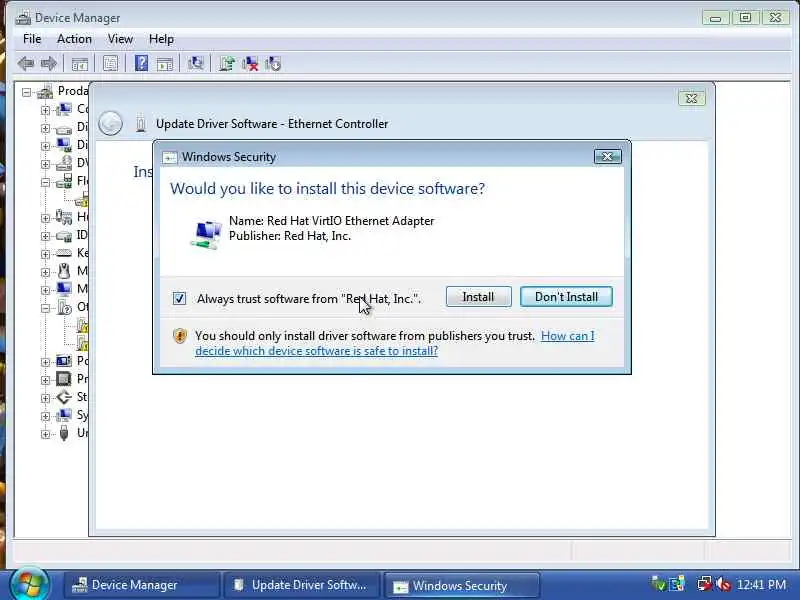Click the Forward arrow in Device Manager toolbar
The image size is (800, 600).
point(48,64)
